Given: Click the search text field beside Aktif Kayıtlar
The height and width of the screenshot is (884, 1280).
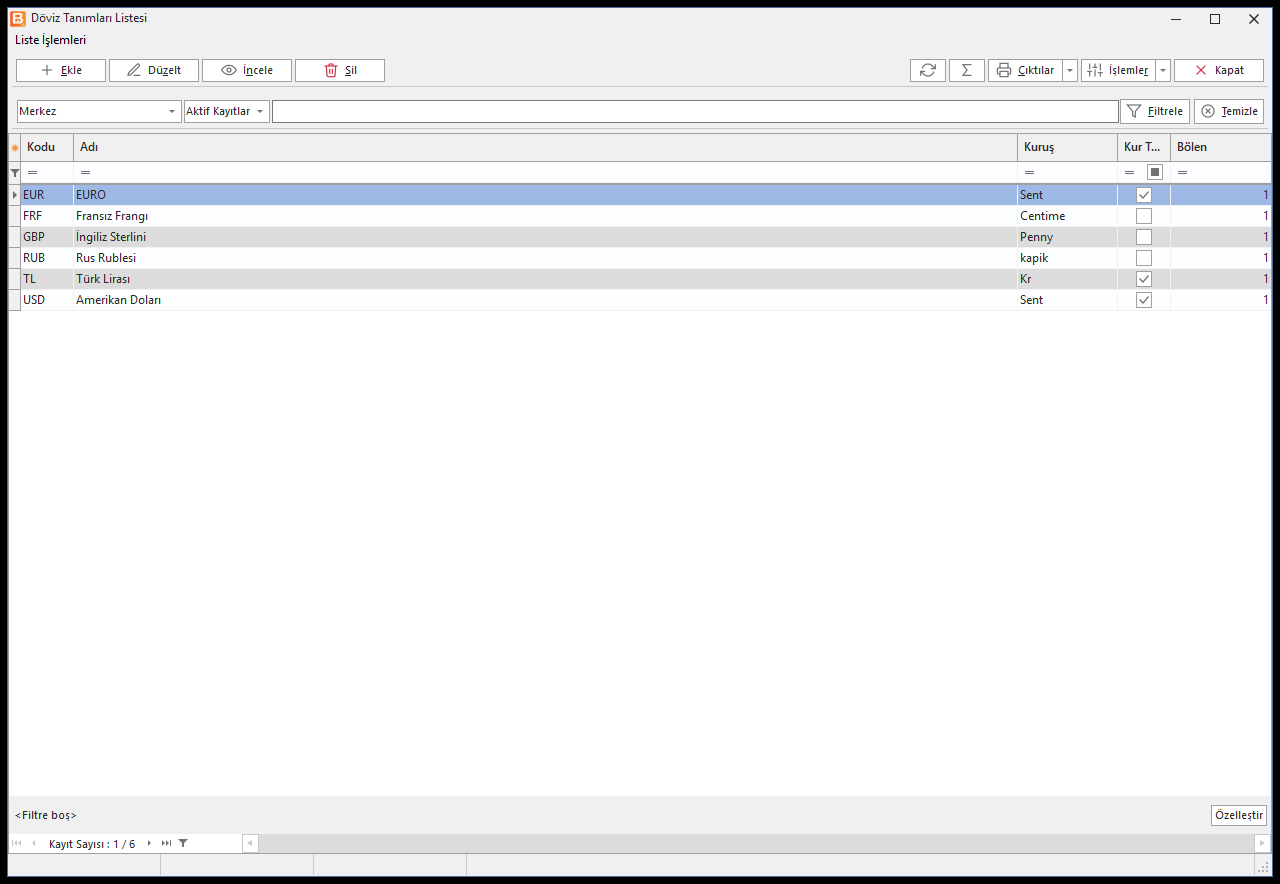Looking at the screenshot, I should point(695,111).
